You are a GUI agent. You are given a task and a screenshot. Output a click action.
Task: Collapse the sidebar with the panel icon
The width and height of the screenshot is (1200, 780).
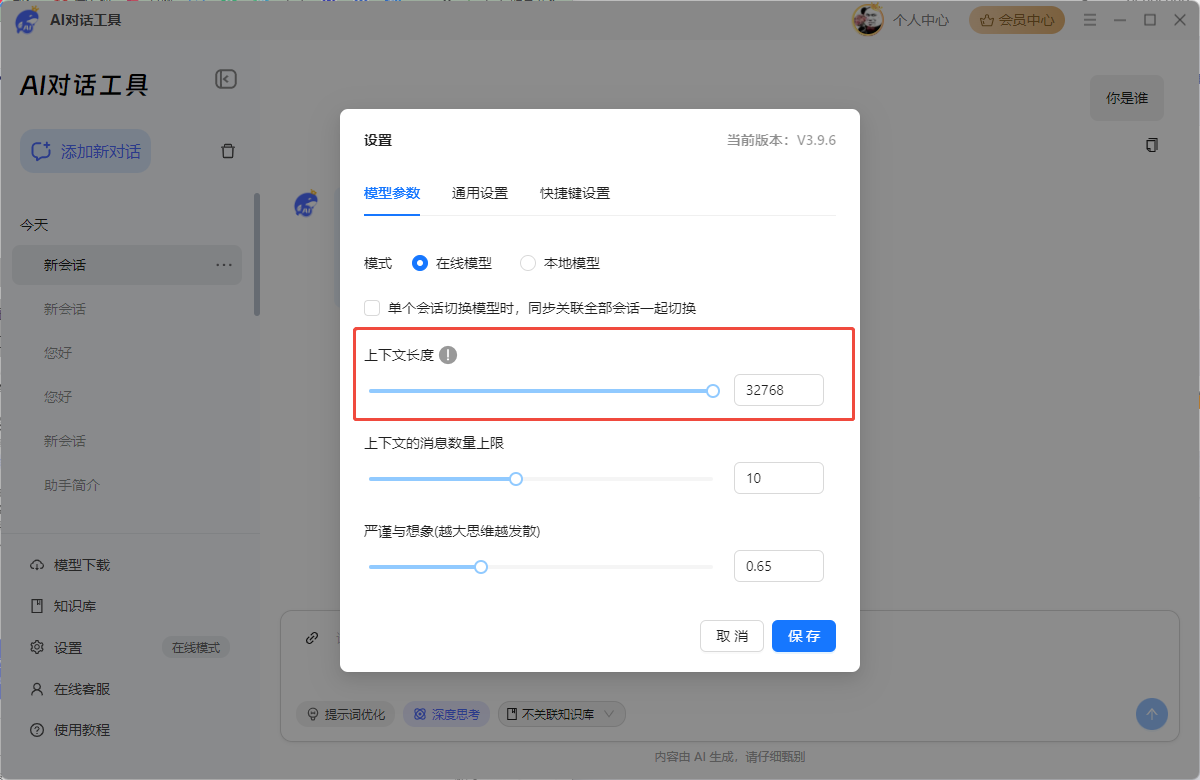pos(226,79)
